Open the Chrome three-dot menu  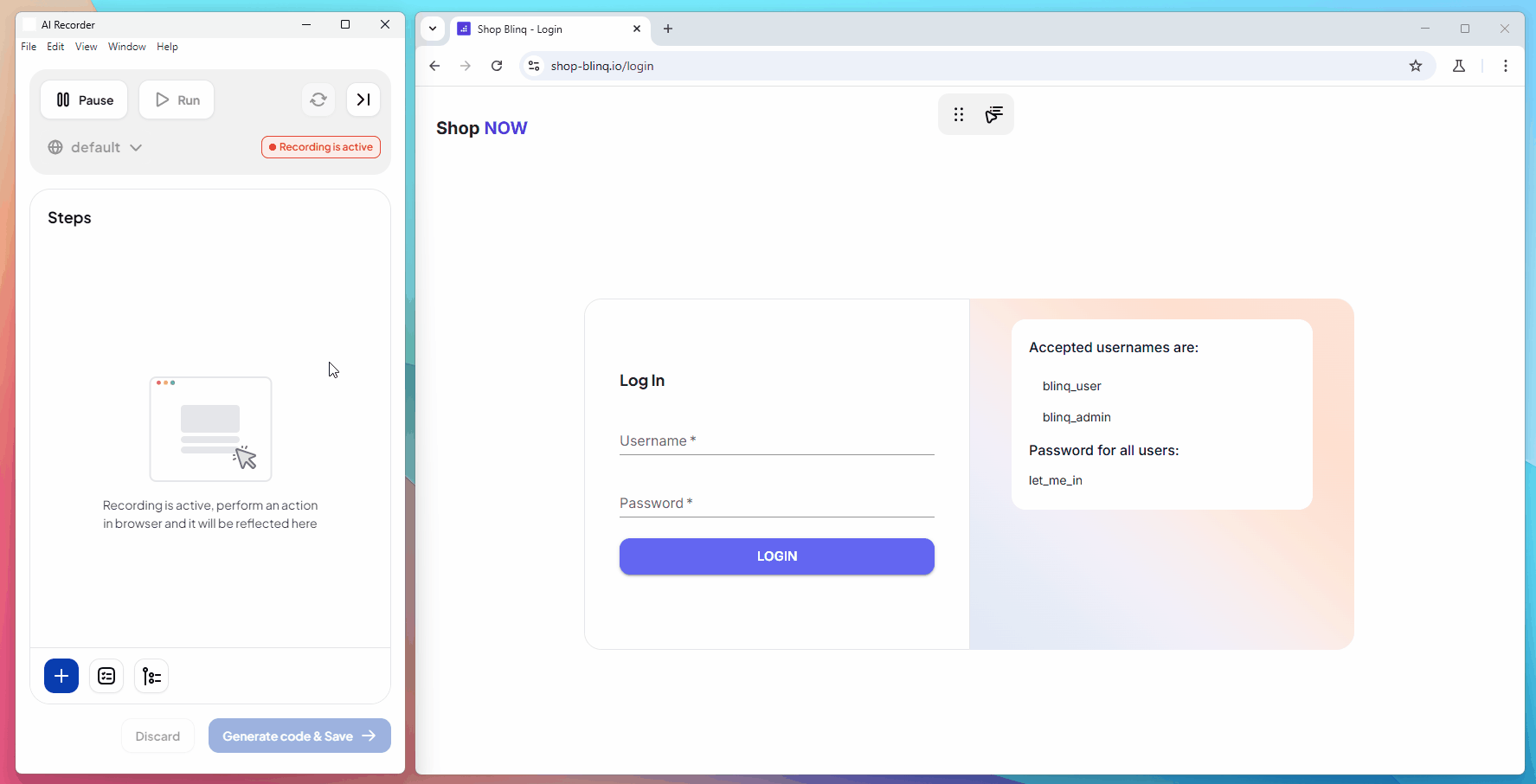coord(1506,66)
